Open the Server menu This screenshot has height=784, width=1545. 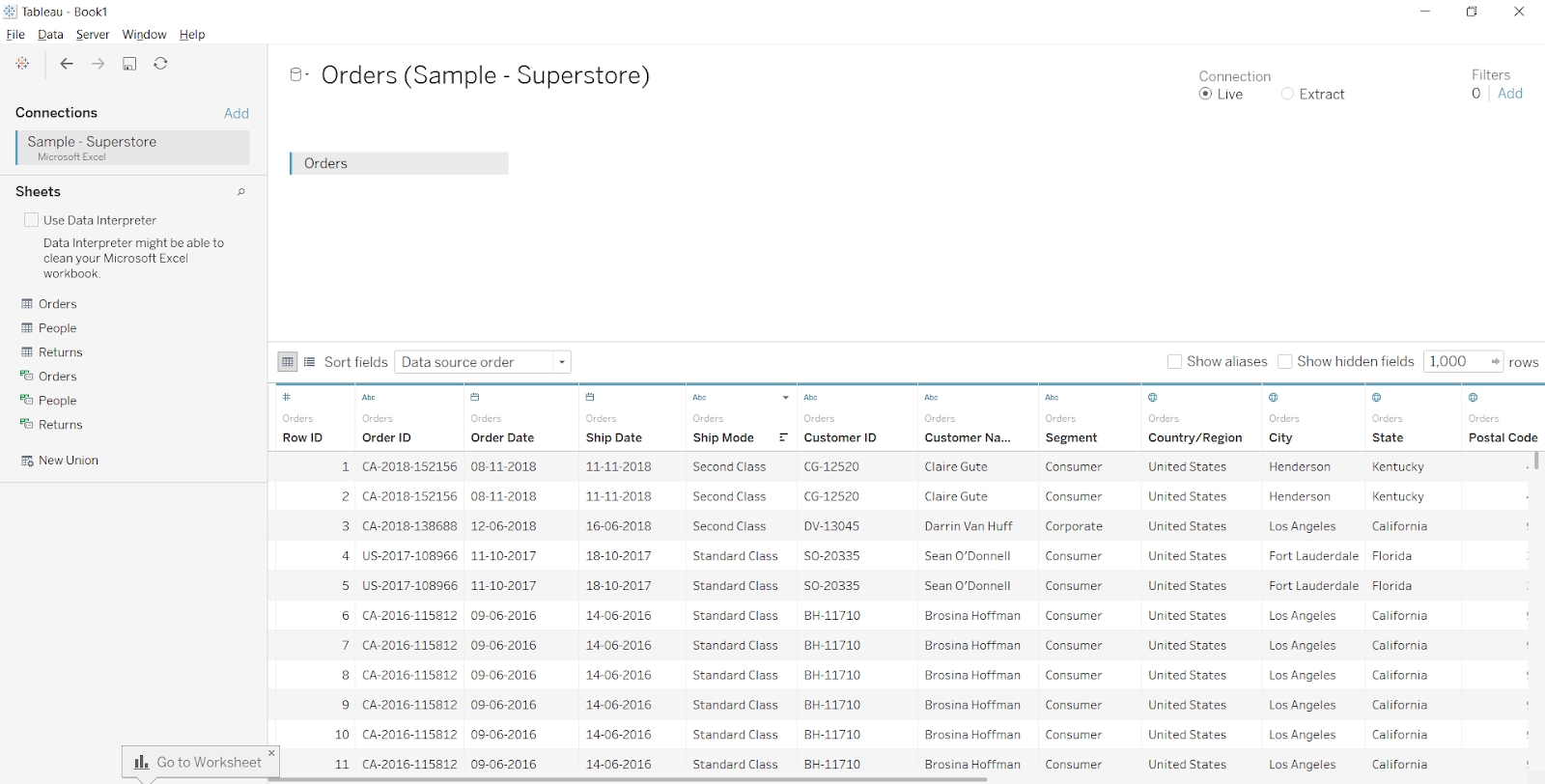[x=93, y=35]
